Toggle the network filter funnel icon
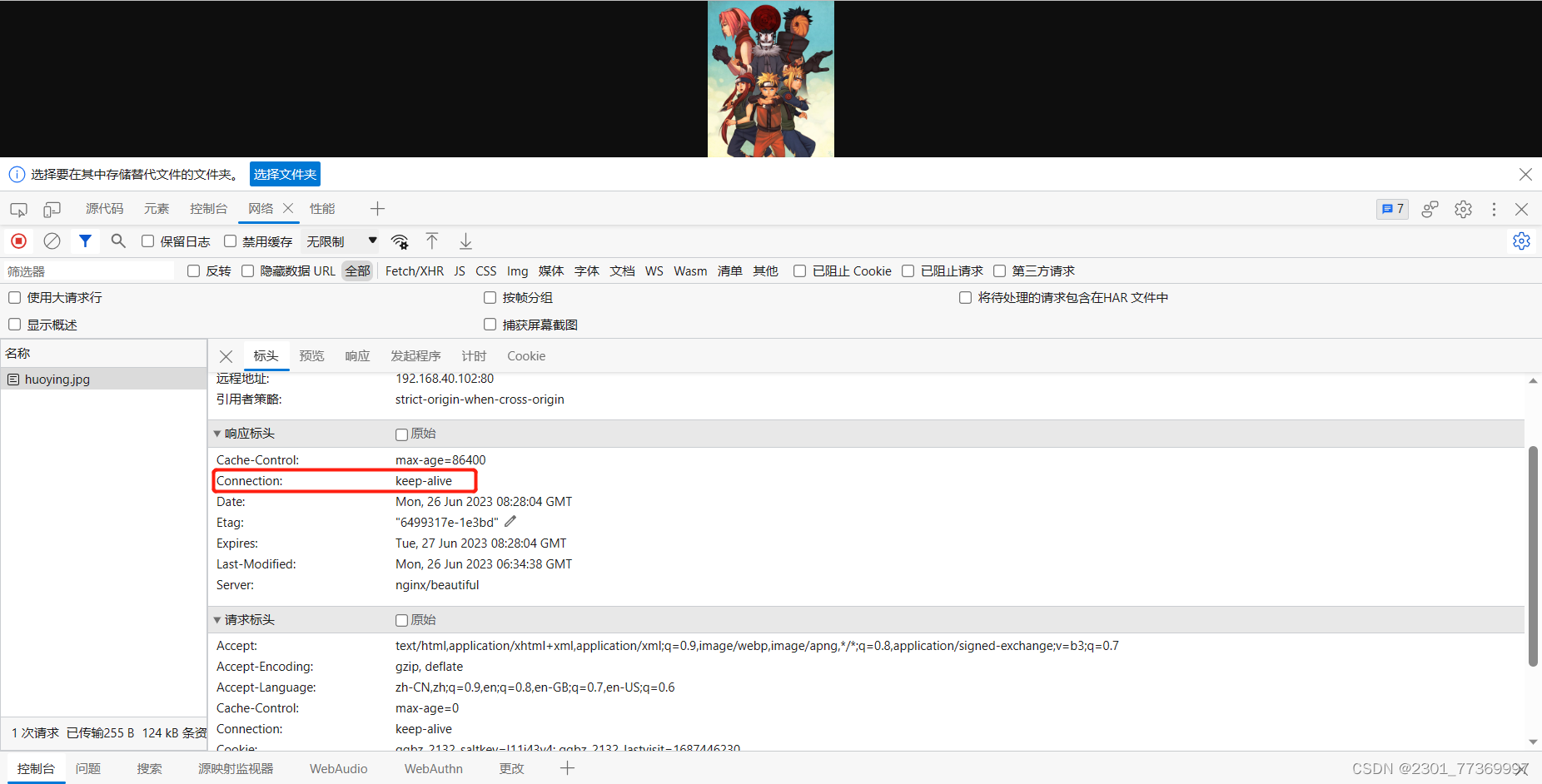 [x=85, y=241]
